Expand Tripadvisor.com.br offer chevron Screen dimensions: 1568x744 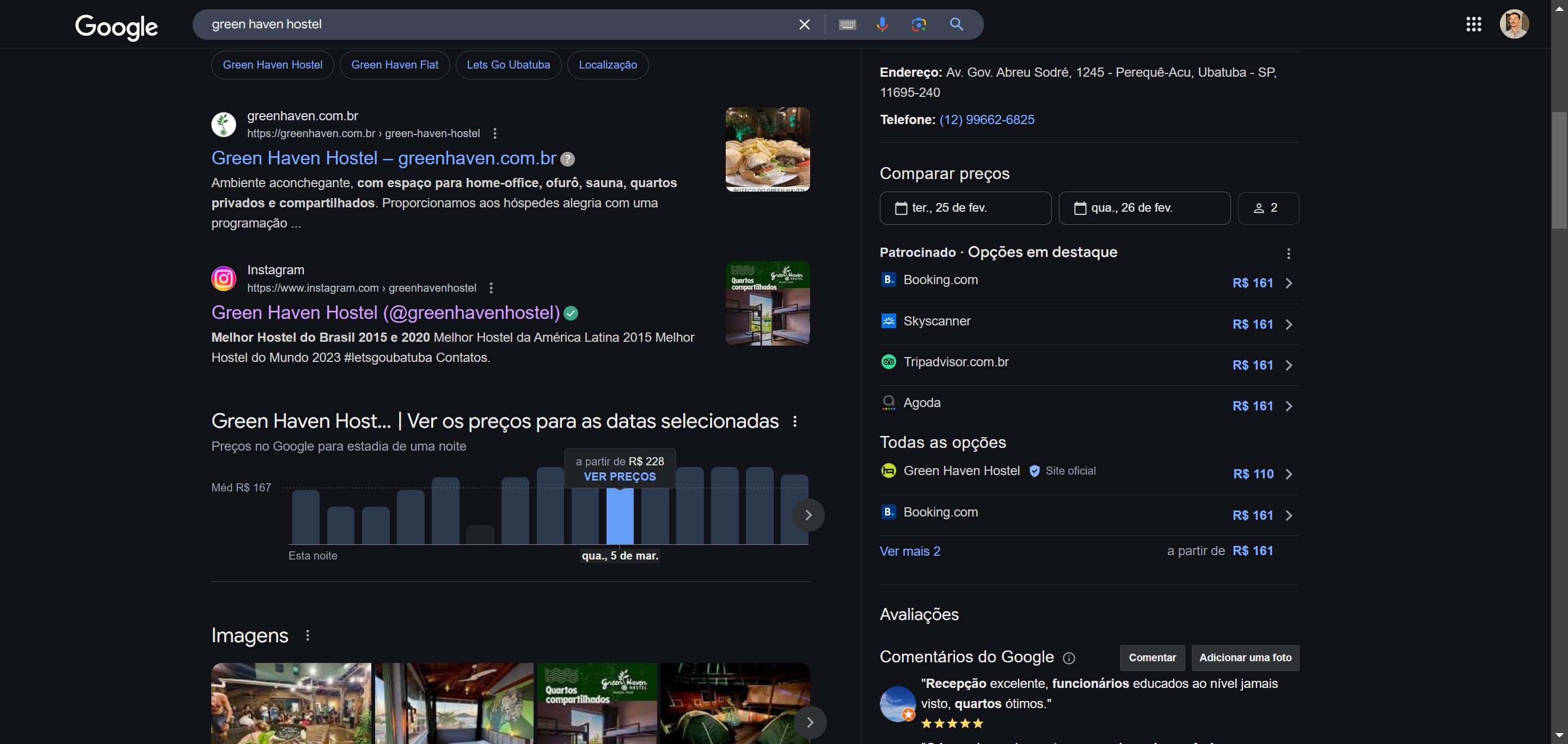click(x=1289, y=366)
